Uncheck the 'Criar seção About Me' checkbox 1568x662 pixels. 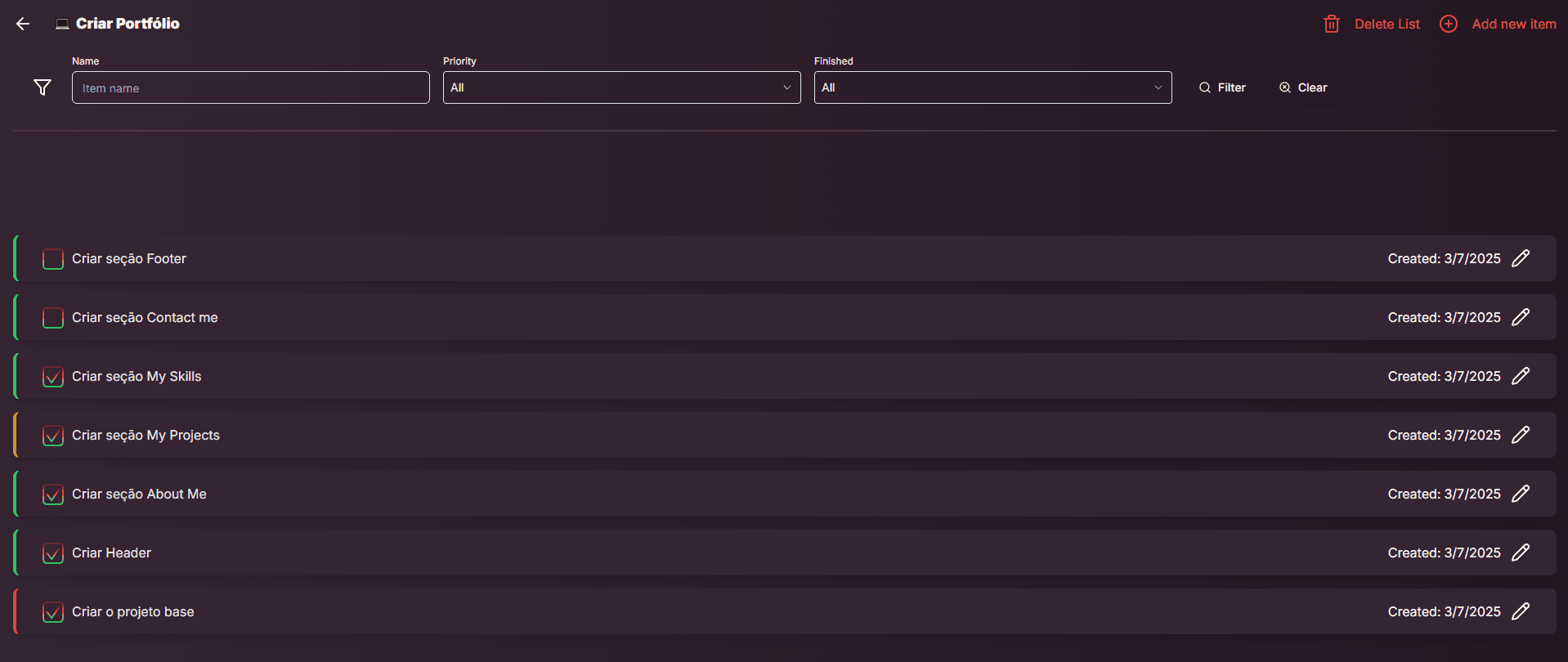pos(53,494)
